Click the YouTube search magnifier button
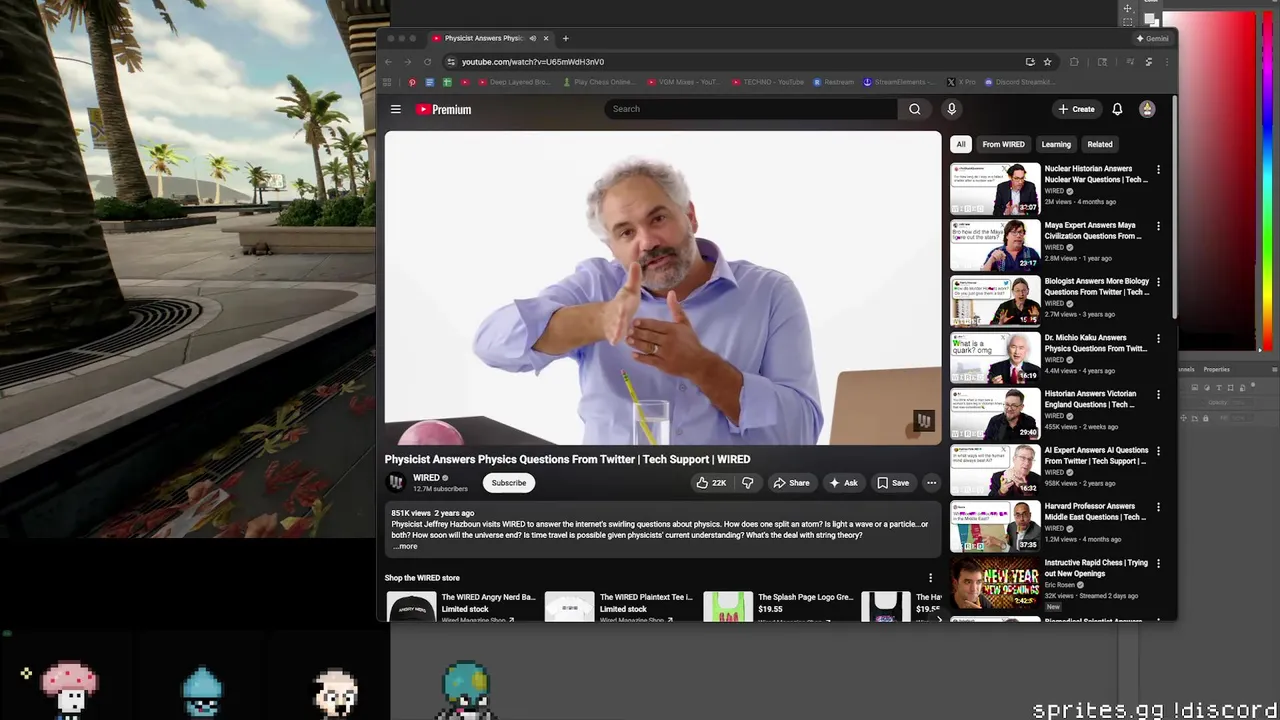The image size is (1280, 720). tap(914, 109)
